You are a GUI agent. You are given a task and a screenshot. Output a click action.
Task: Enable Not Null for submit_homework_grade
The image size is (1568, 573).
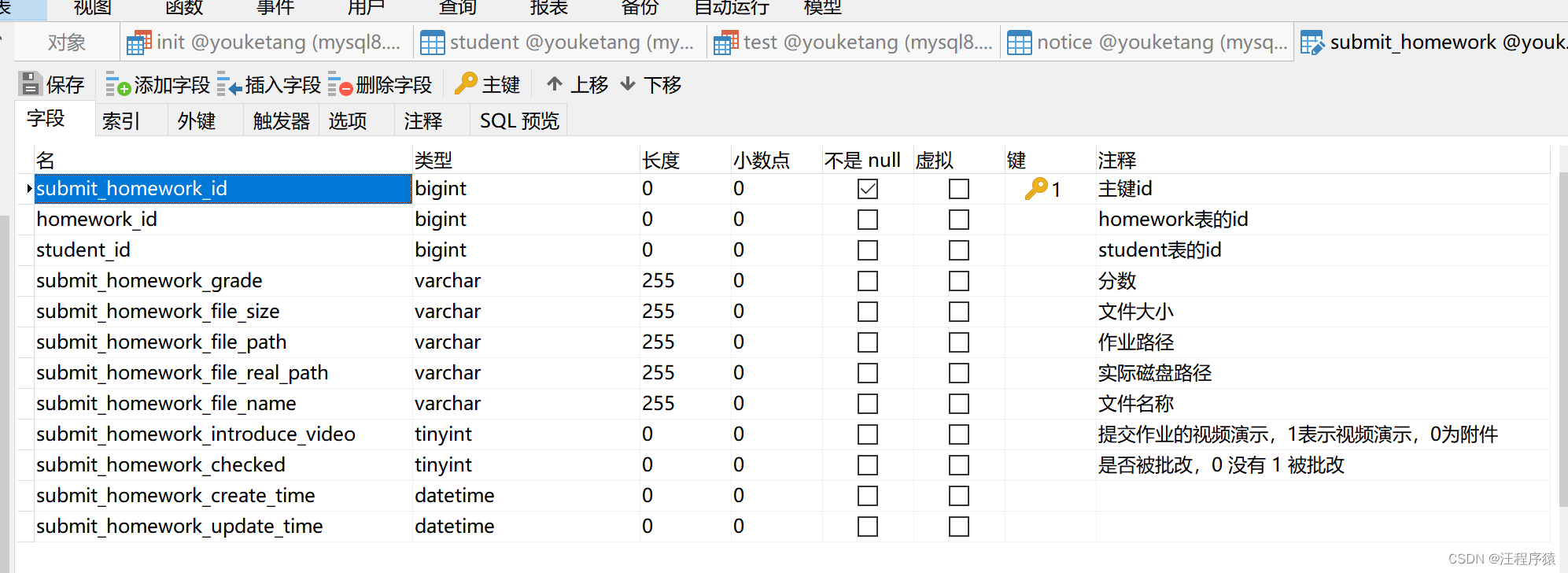[x=868, y=281]
